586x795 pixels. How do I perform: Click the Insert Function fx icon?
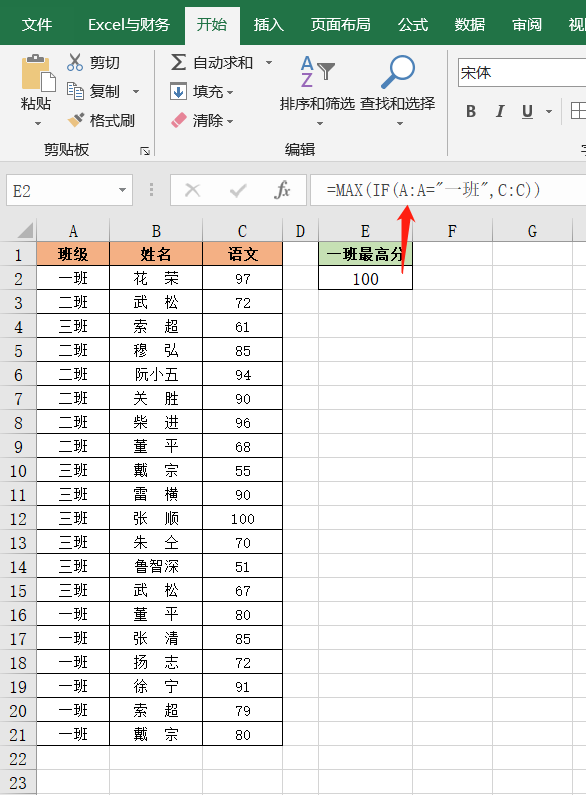[x=282, y=191]
